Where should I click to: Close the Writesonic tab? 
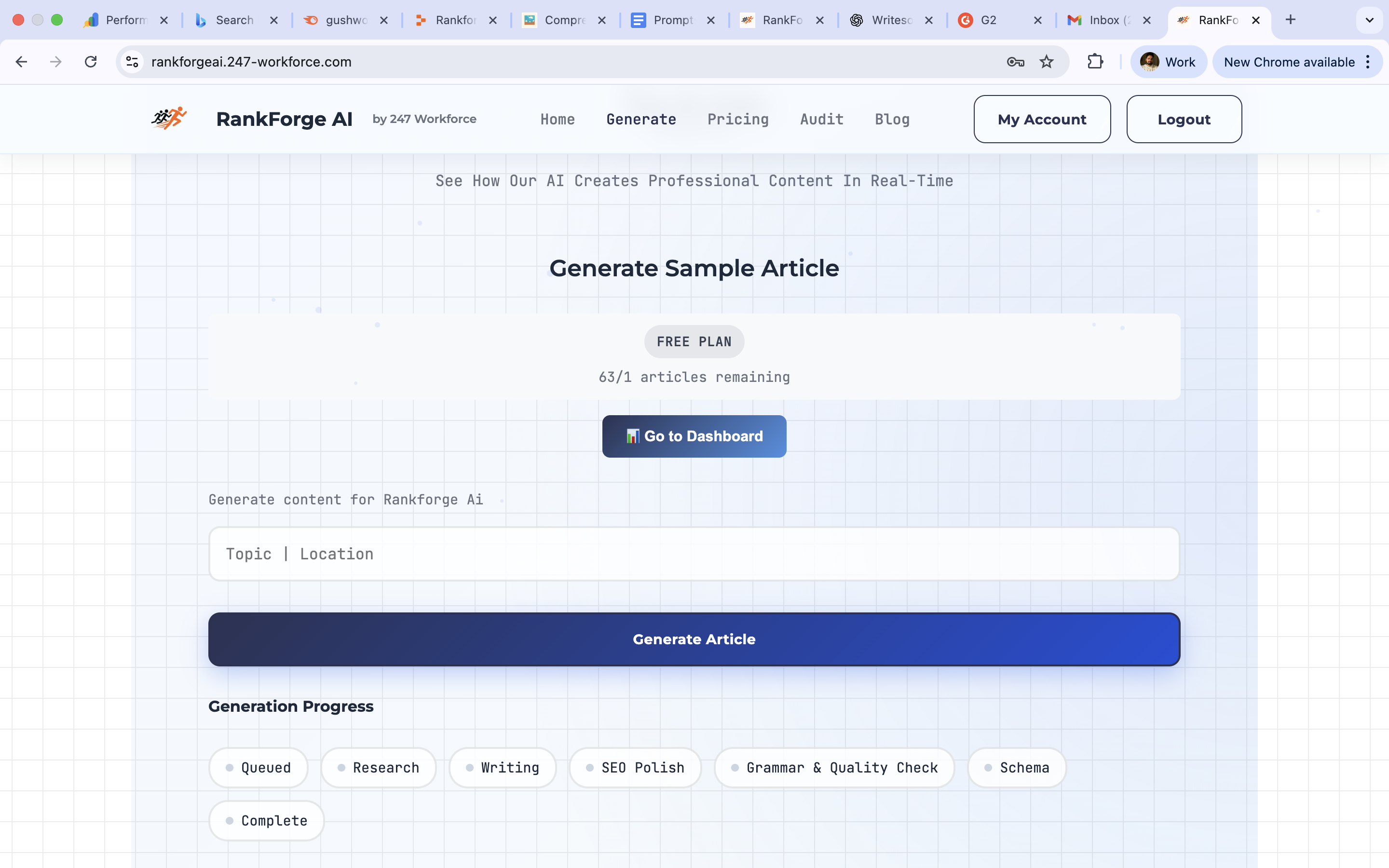click(929, 20)
